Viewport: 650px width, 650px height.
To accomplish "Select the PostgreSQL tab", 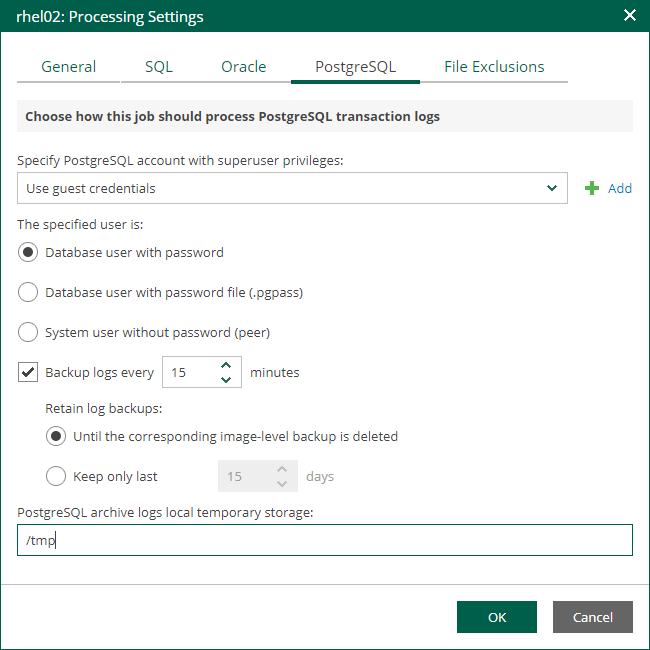I will [355, 67].
